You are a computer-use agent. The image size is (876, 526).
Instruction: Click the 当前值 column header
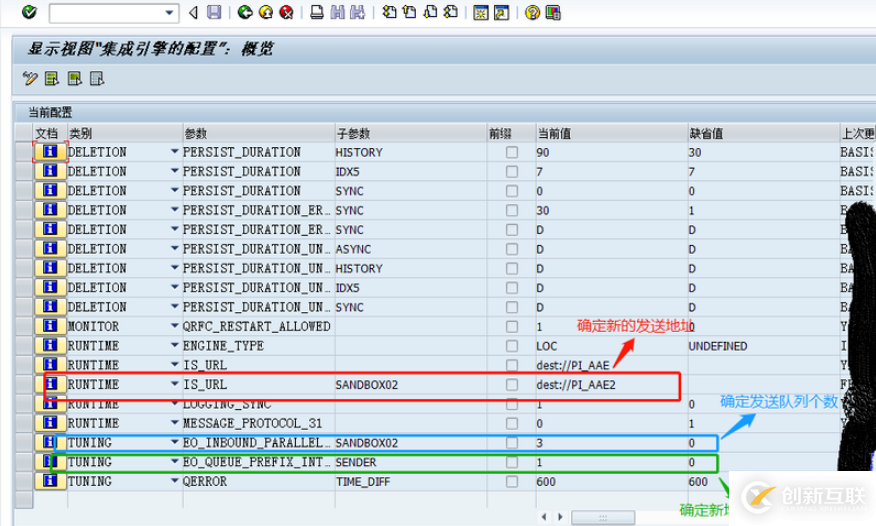[x=611, y=133]
